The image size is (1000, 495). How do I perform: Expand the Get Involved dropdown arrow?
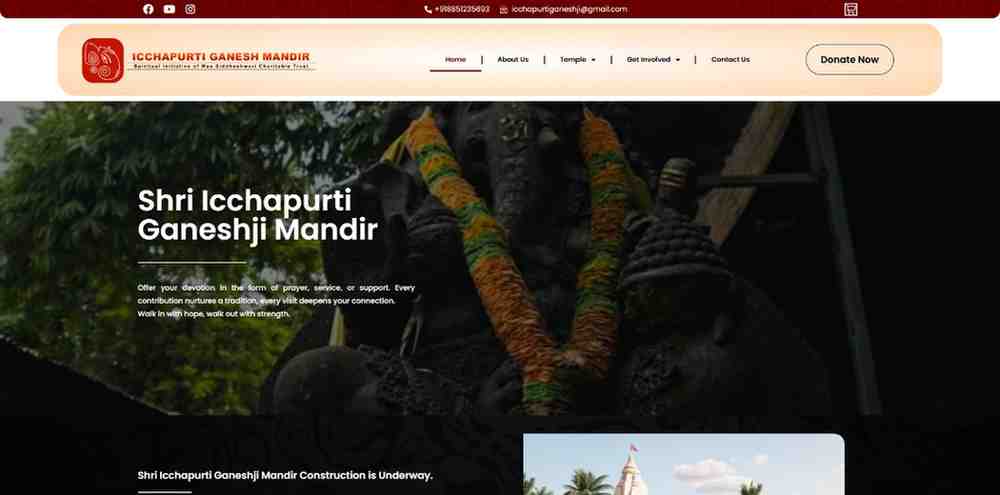677,60
